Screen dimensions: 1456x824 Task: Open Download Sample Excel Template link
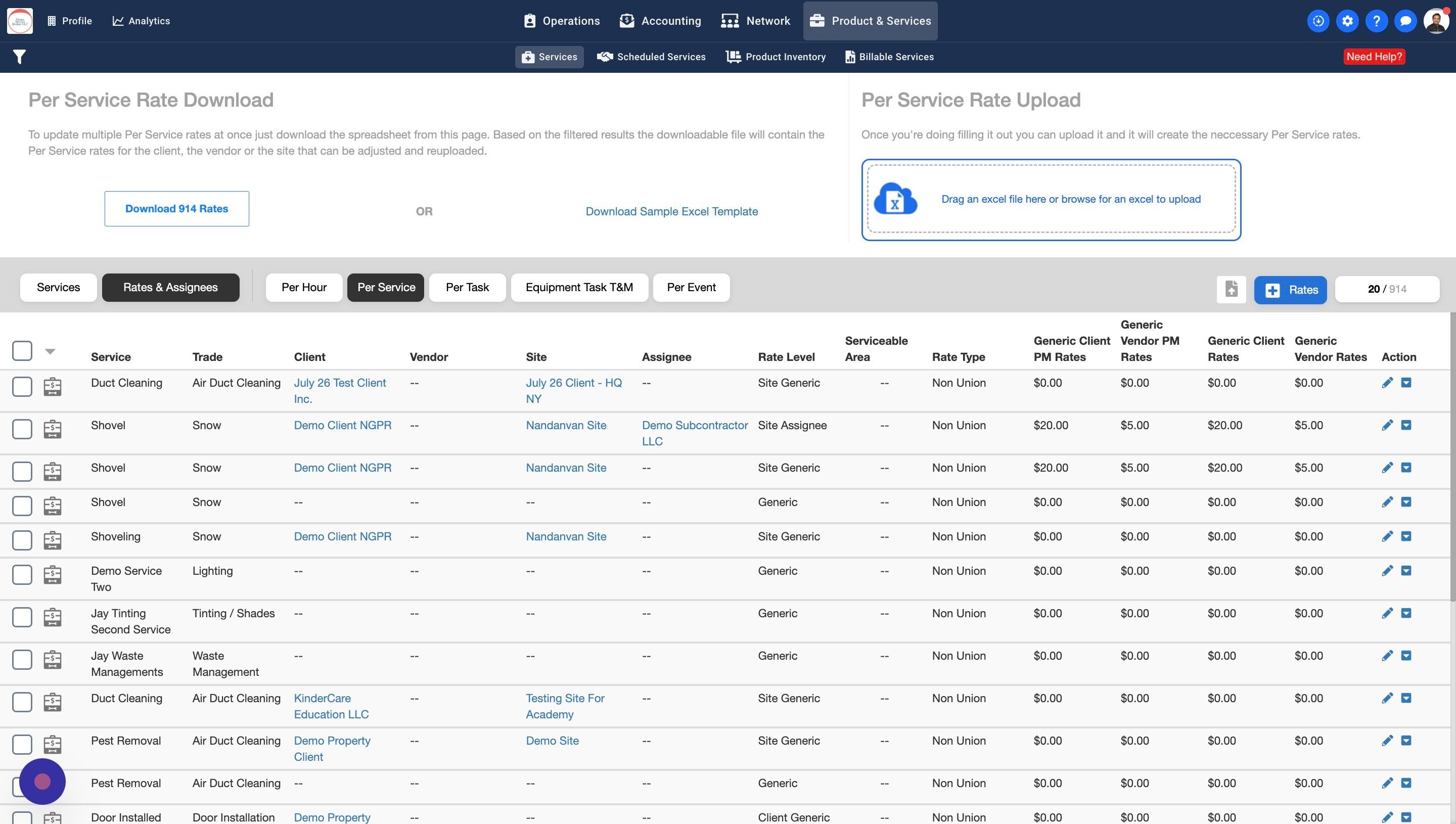tap(672, 212)
